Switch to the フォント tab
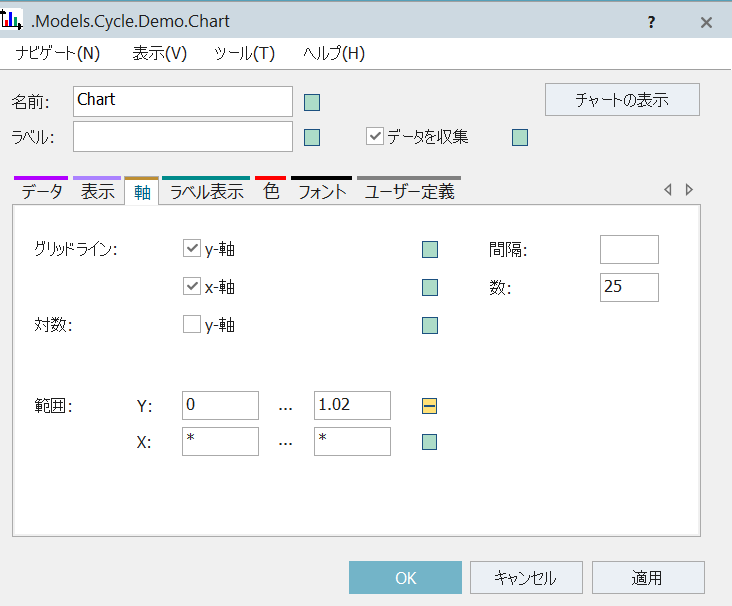This screenshot has height=606, width=732. tap(322, 191)
